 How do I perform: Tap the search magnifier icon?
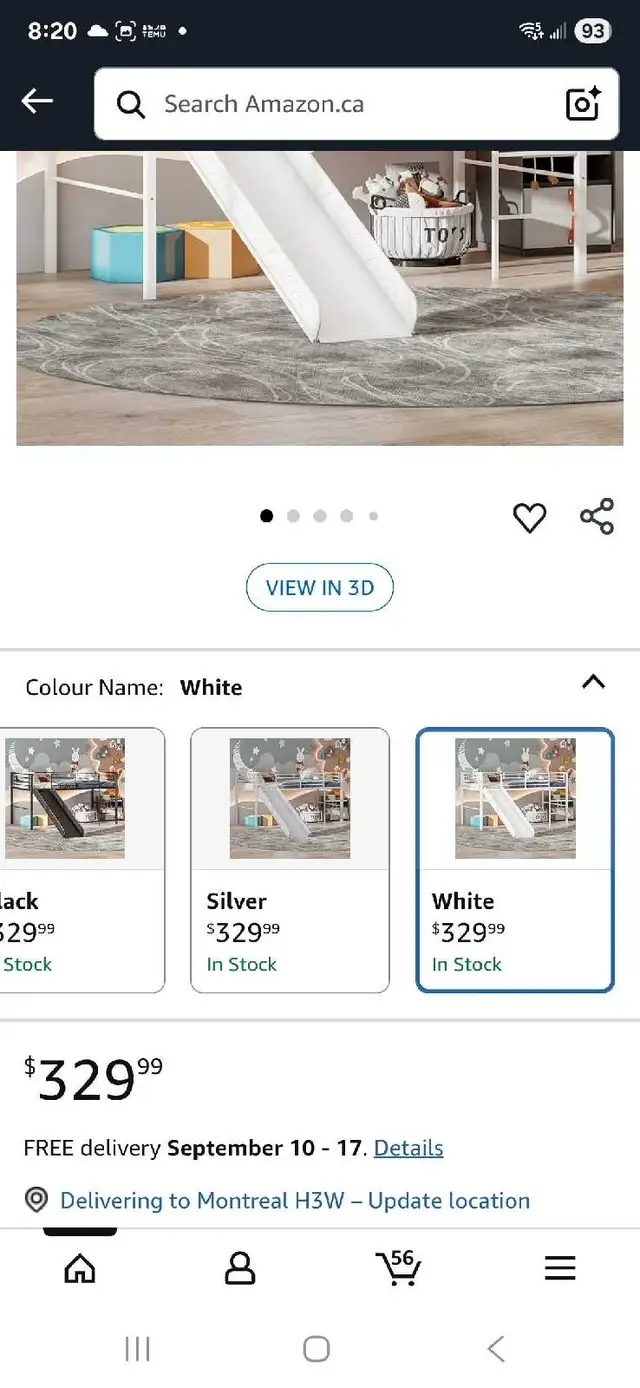[x=131, y=104]
